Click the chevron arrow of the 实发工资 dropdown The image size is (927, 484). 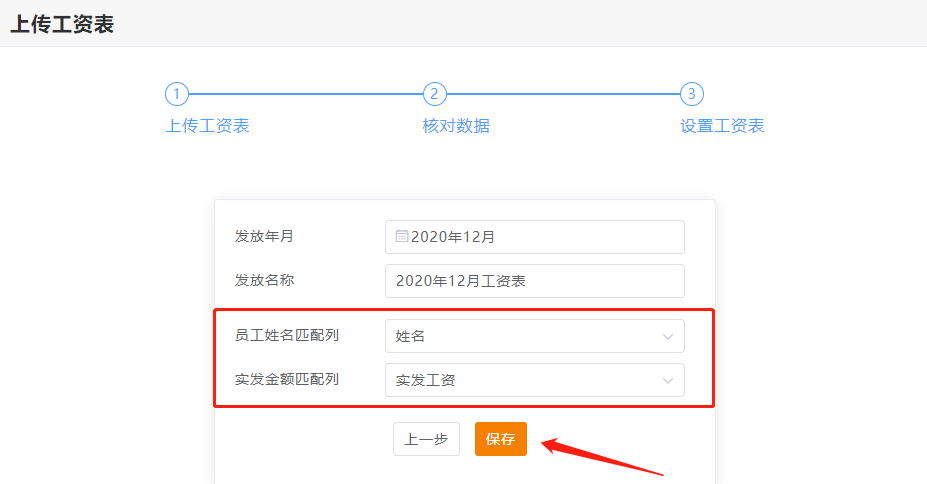668,380
